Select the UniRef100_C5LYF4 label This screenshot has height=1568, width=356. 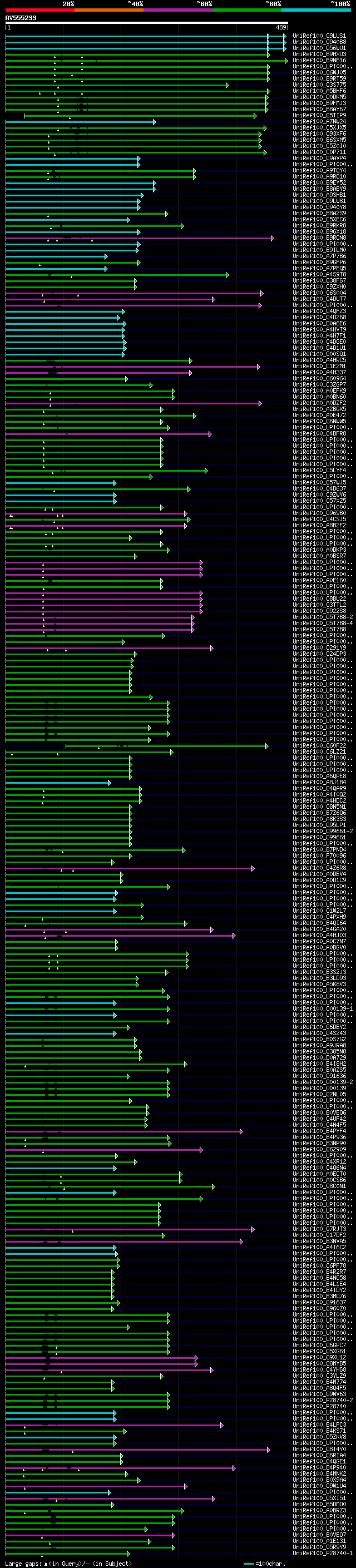(x=319, y=471)
